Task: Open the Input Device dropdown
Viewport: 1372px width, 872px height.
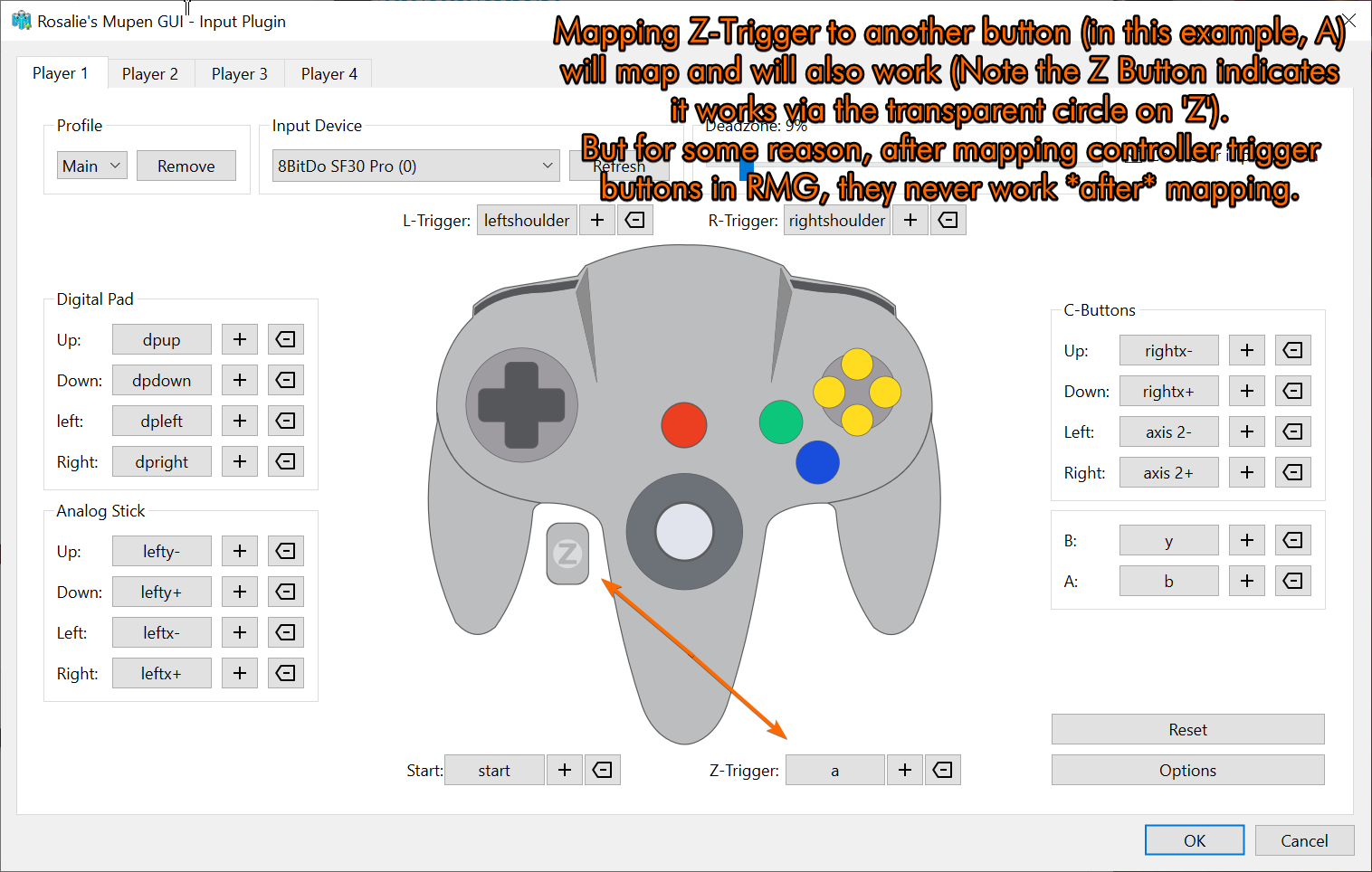Action: click(x=414, y=166)
